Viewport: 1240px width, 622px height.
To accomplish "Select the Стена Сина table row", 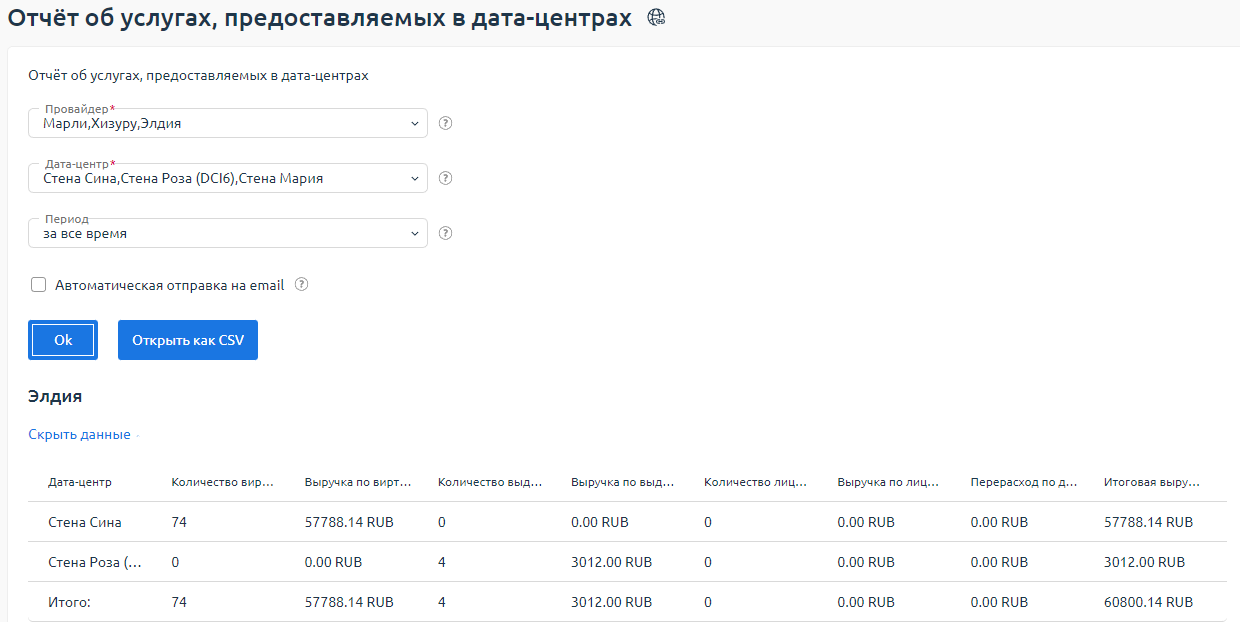I will (85, 522).
